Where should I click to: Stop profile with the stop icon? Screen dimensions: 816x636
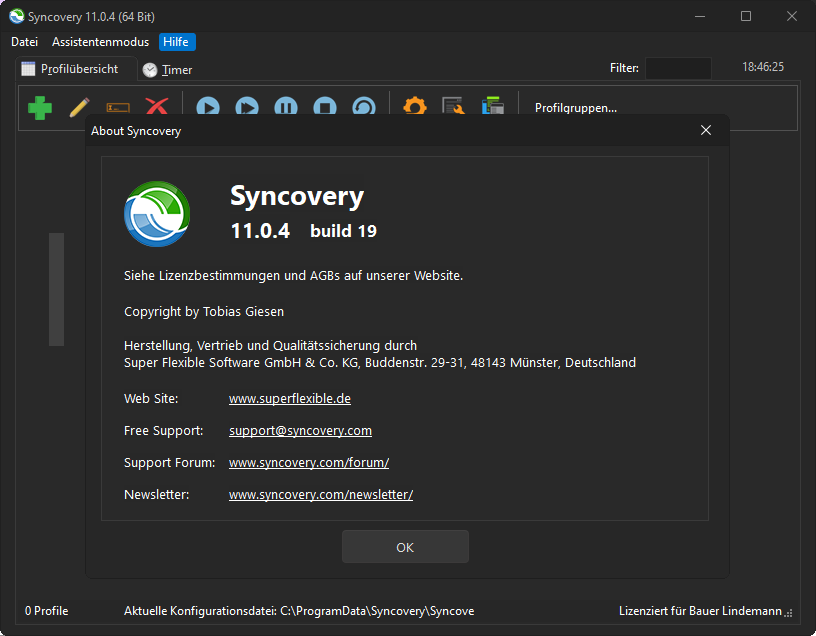click(x=325, y=107)
